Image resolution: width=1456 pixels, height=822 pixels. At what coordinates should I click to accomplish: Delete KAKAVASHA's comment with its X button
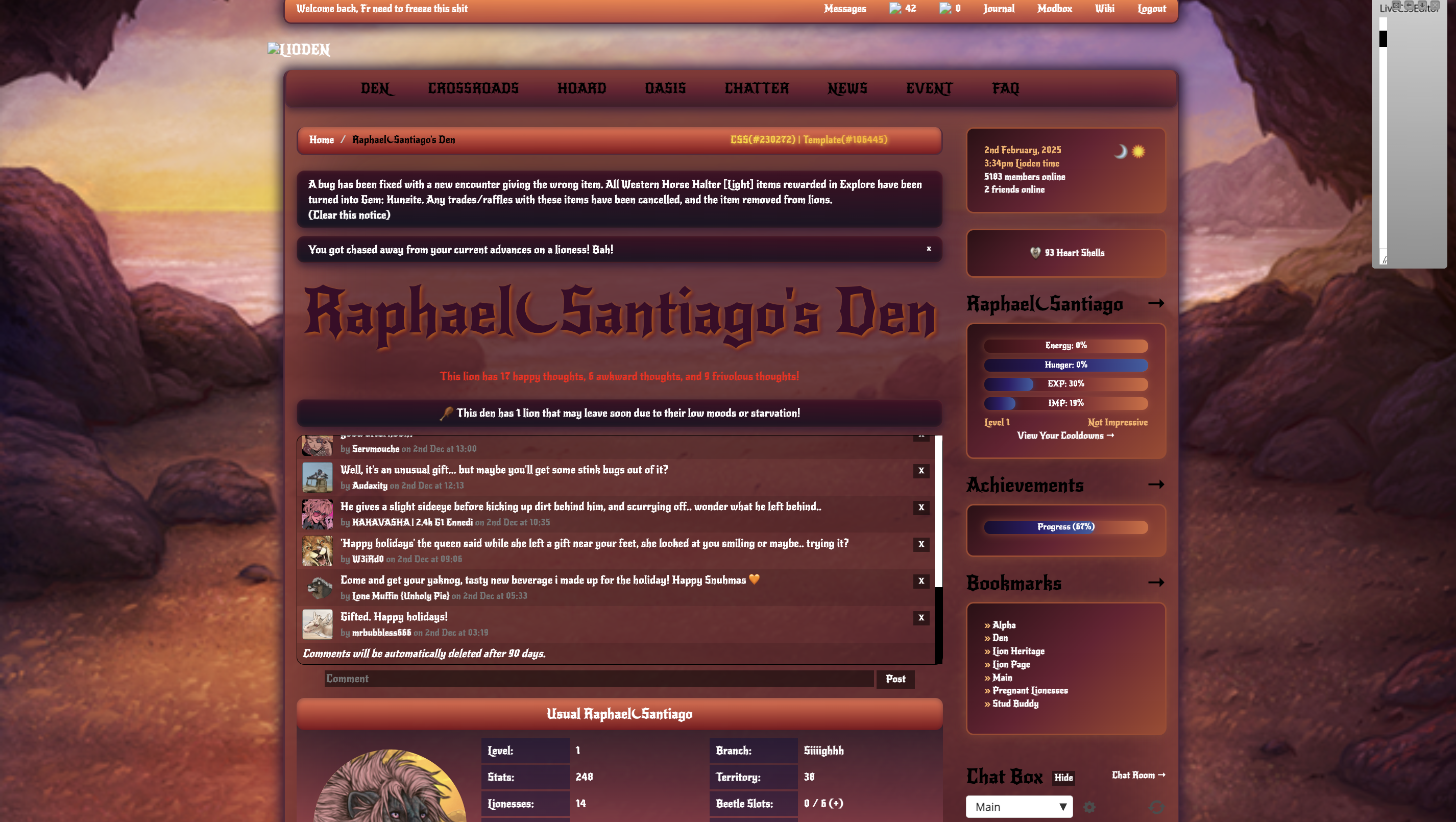tap(921, 507)
